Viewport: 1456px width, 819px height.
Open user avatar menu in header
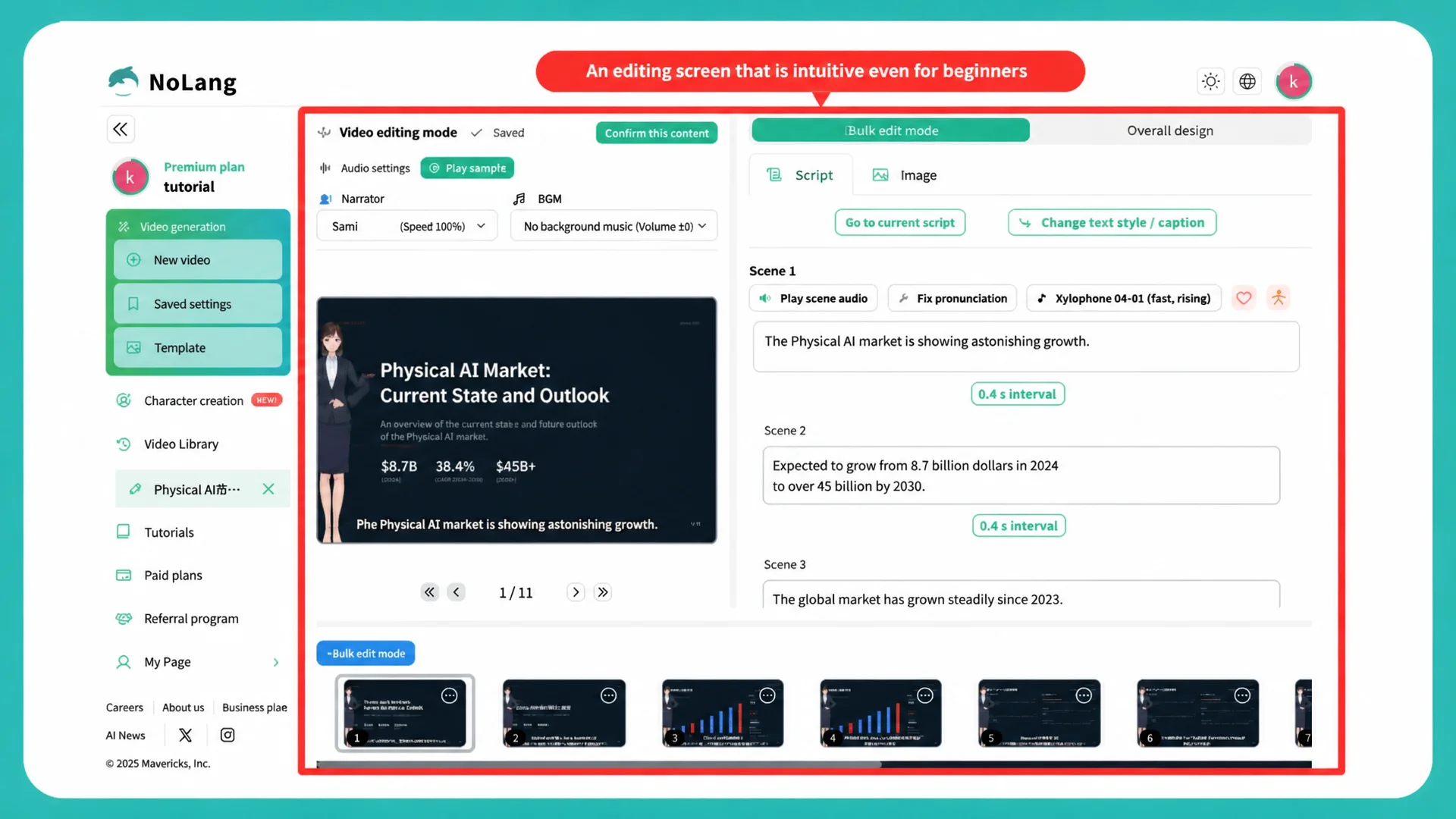[x=1294, y=82]
